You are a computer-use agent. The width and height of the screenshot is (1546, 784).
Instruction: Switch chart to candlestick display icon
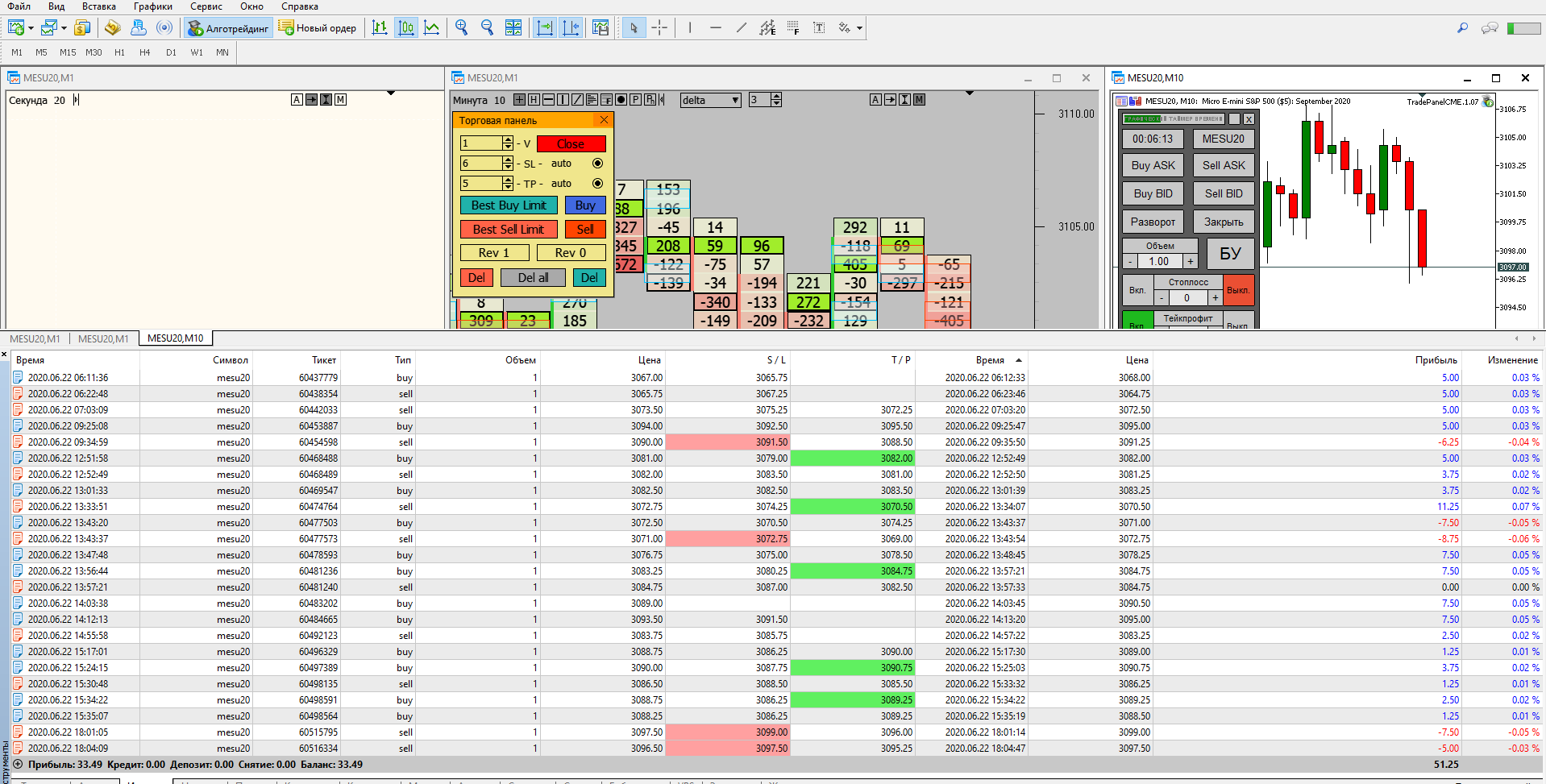pyautogui.click(x=406, y=28)
